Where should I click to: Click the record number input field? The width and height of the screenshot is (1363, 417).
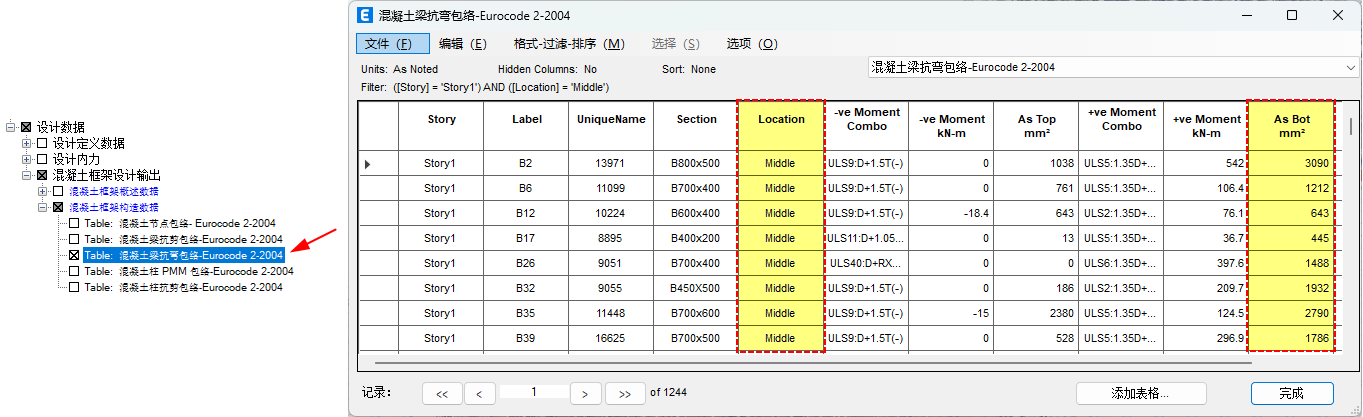533,393
